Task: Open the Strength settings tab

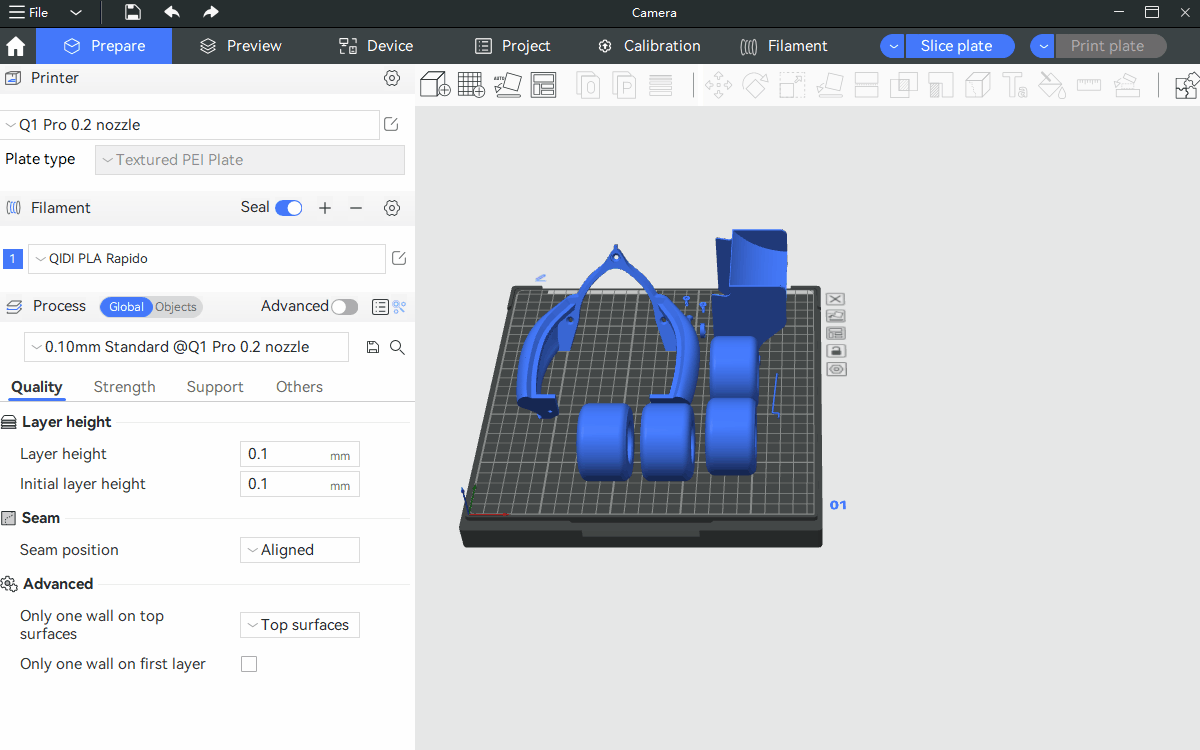Action: pyautogui.click(x=124, y=387)
